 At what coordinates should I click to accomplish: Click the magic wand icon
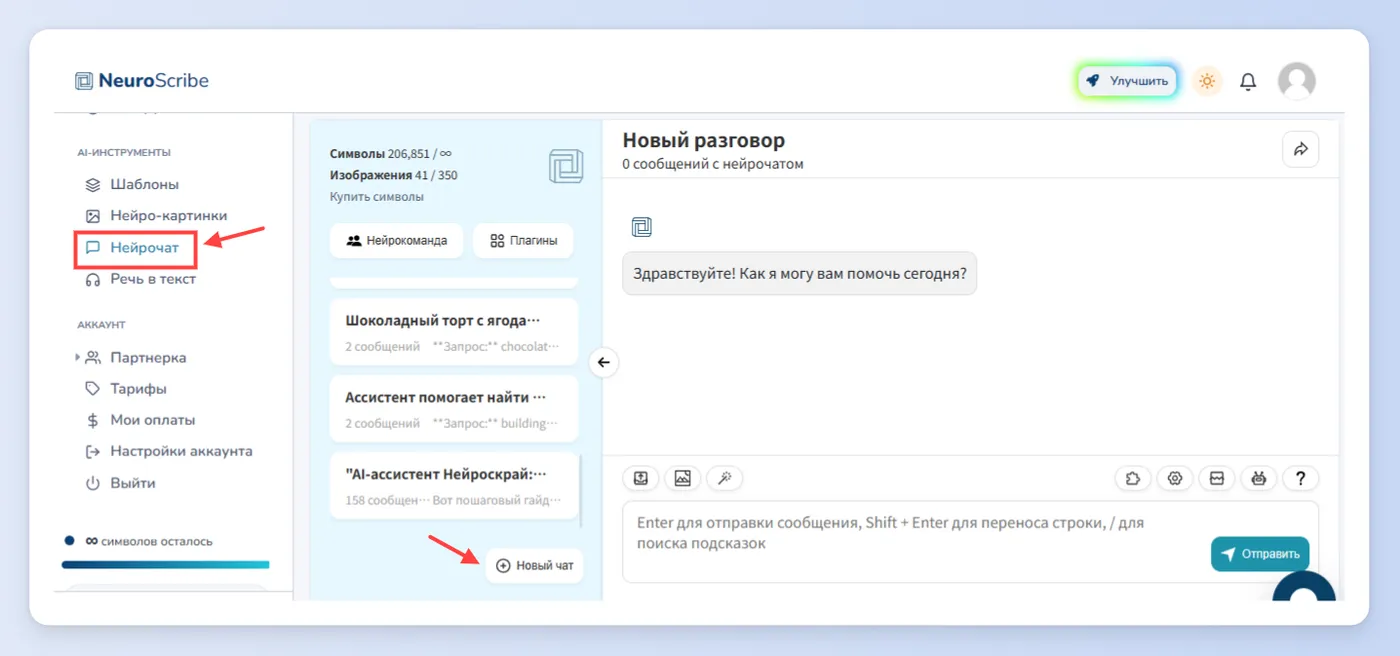click(x=724, y=478)
